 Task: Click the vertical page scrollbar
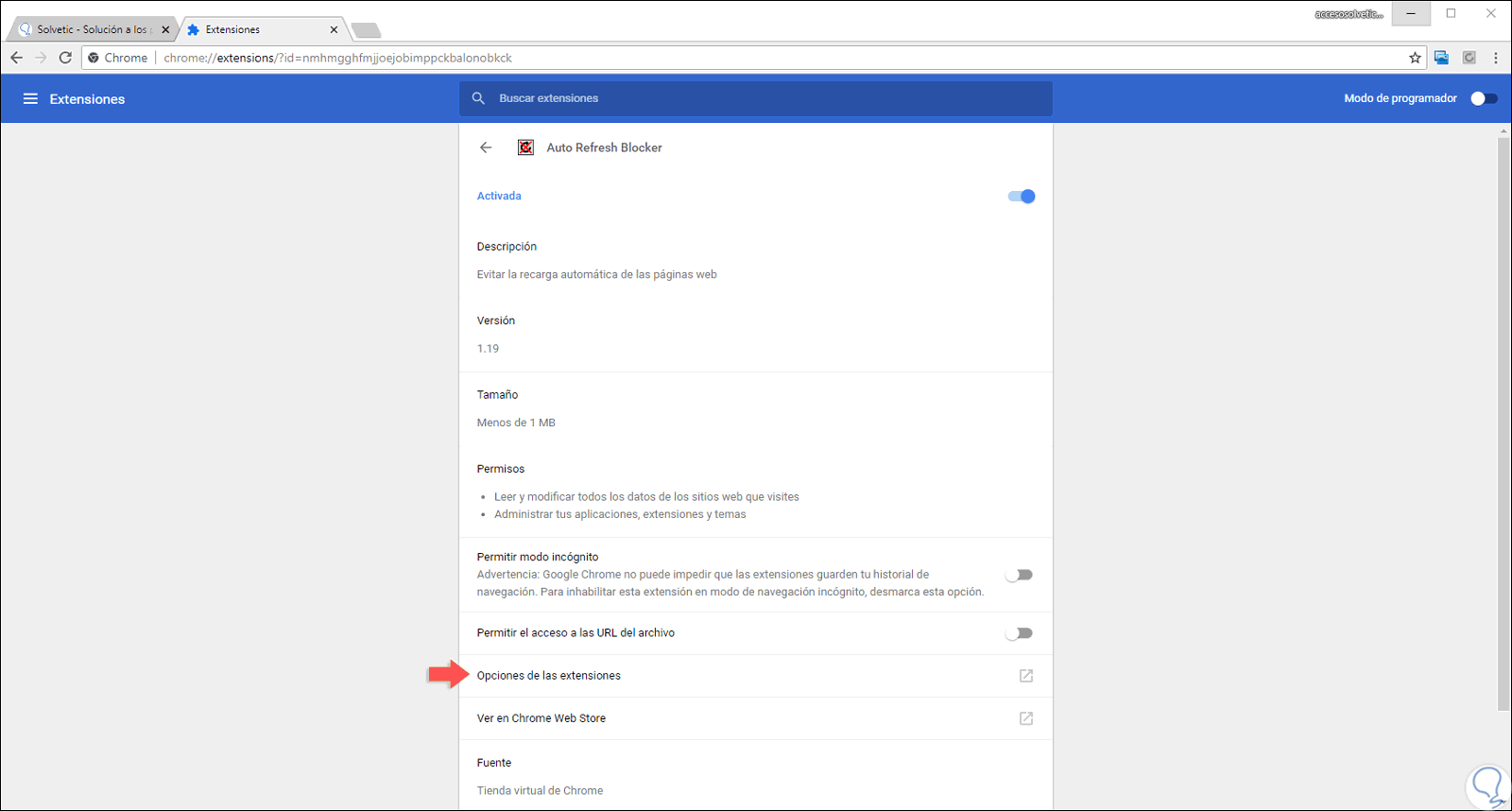1503,423
